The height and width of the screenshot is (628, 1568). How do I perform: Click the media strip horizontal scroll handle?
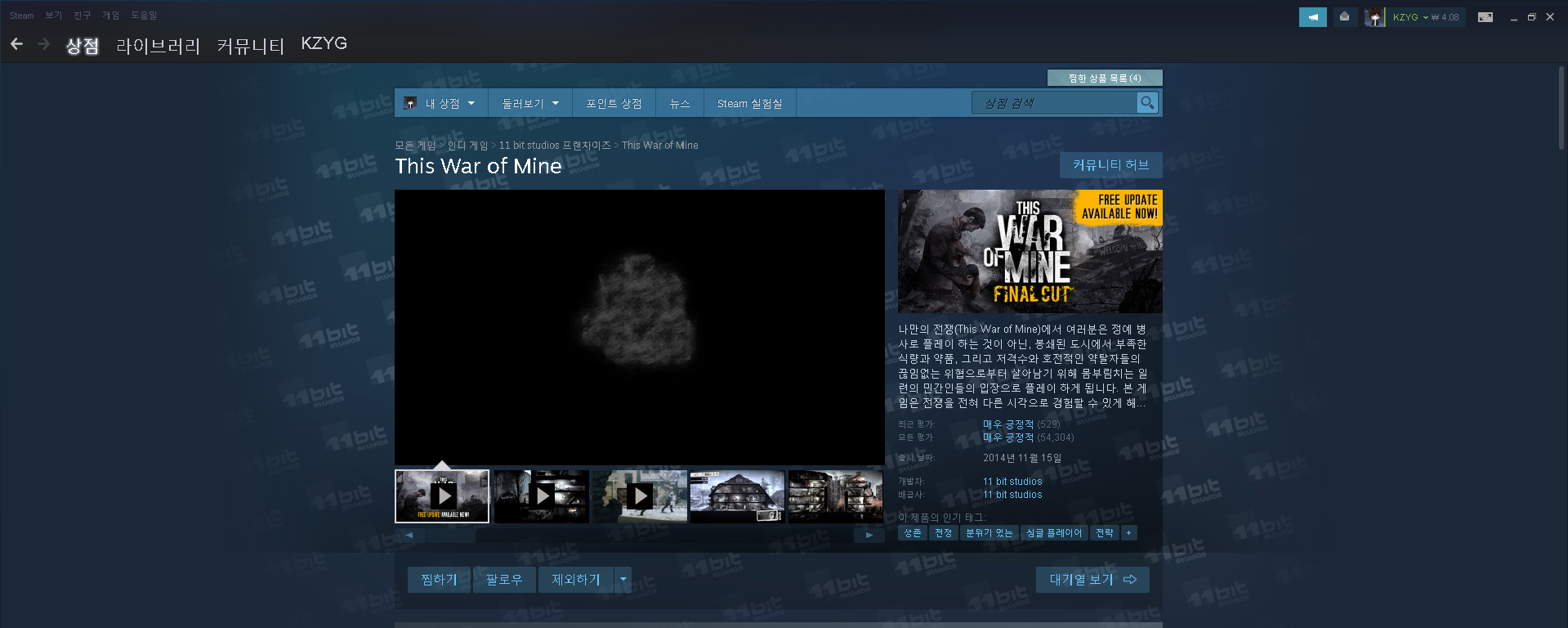tap(450, 536)
